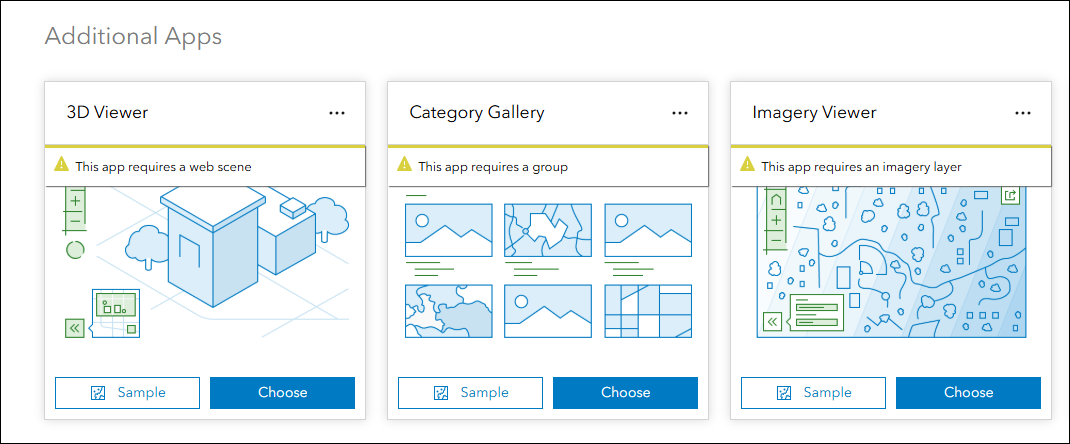
Task: Choose the Category Gallery app
Action: [x=625, y=393]
